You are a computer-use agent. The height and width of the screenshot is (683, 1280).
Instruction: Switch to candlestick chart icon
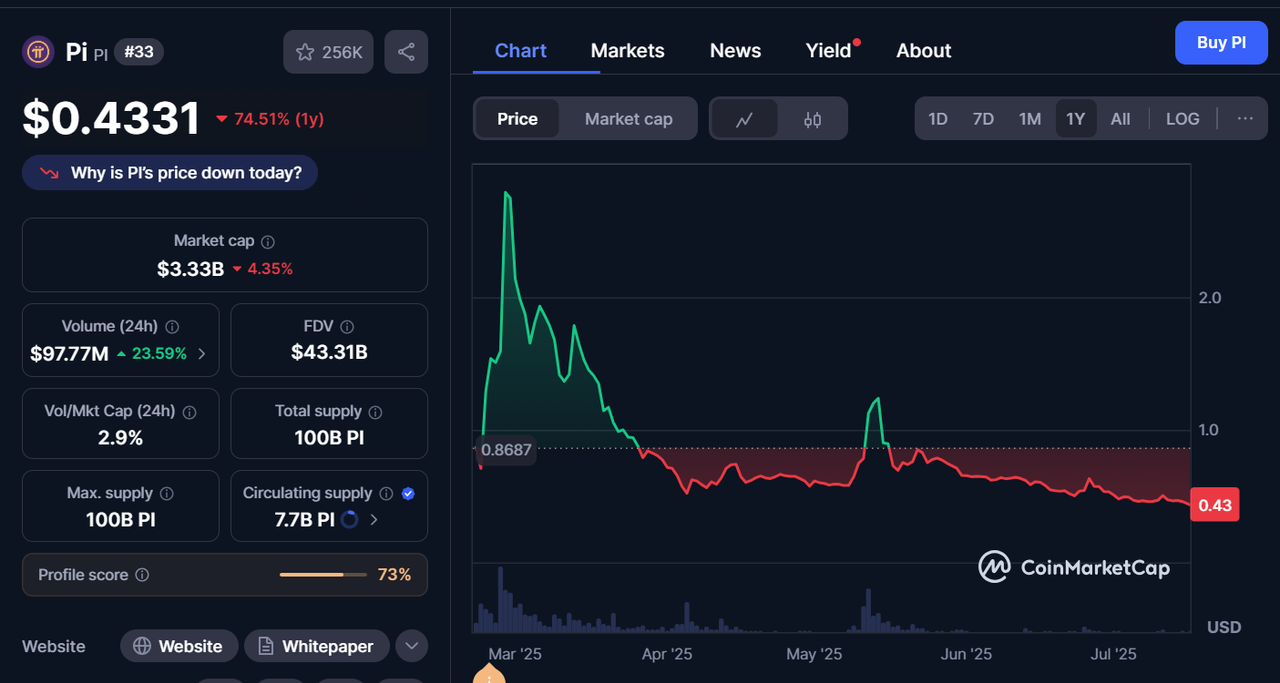812,119
